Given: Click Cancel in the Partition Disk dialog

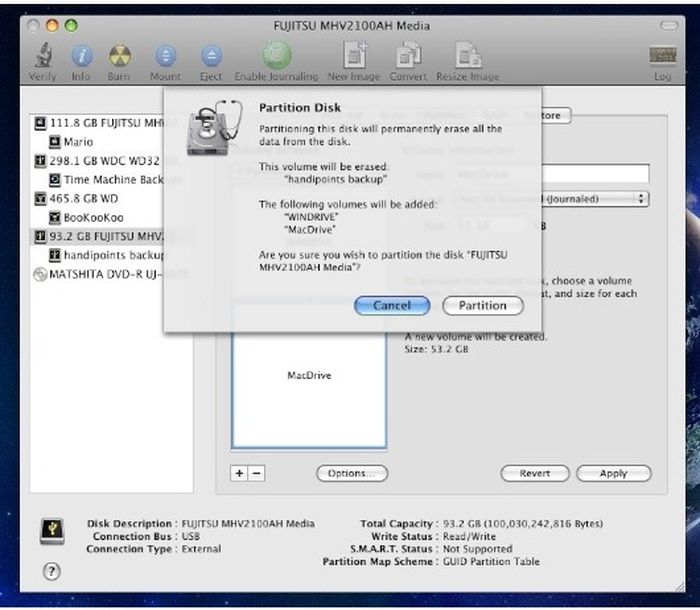Looking at the screenshot, I should pyautogui.click(x=392, y=306).
